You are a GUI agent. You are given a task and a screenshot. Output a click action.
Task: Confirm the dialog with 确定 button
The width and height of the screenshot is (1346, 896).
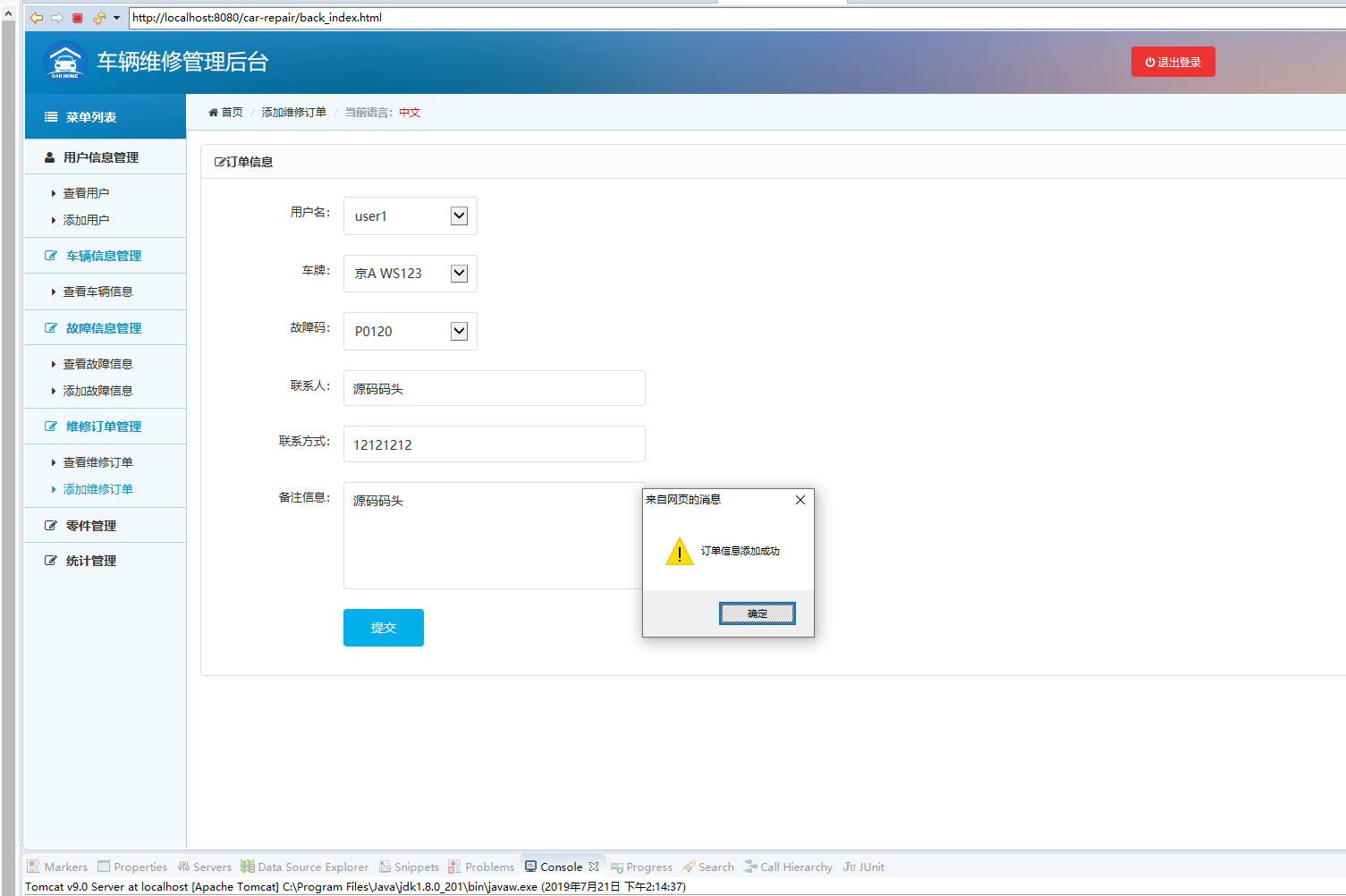tap(758, 613)
